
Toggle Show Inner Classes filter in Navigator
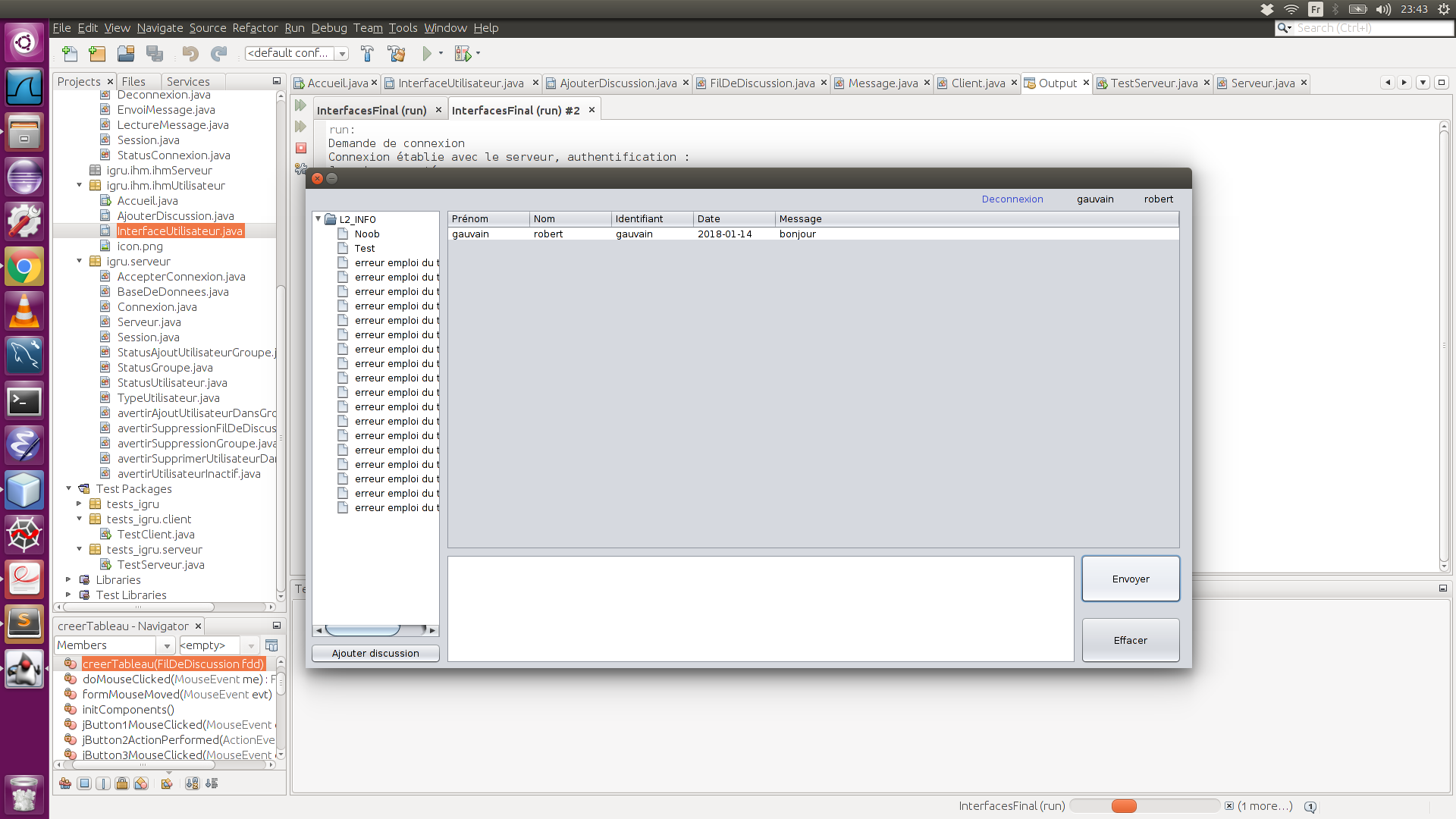[141, 783]
